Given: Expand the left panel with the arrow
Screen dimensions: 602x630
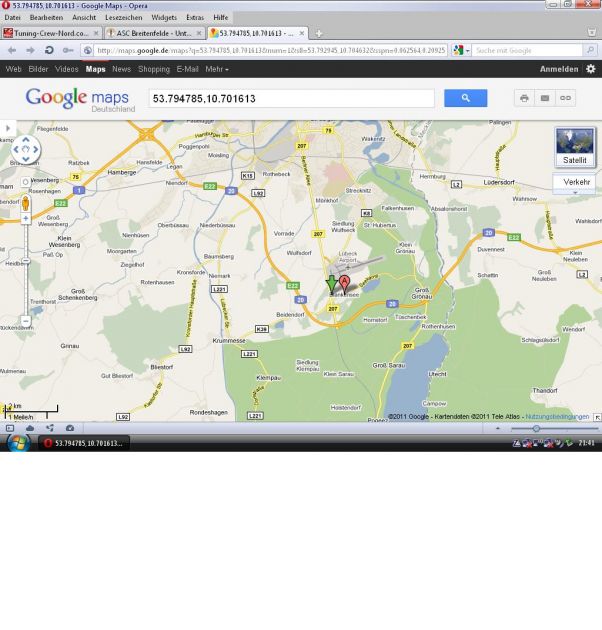Looking at the screenshot, I should coord(8,128).
